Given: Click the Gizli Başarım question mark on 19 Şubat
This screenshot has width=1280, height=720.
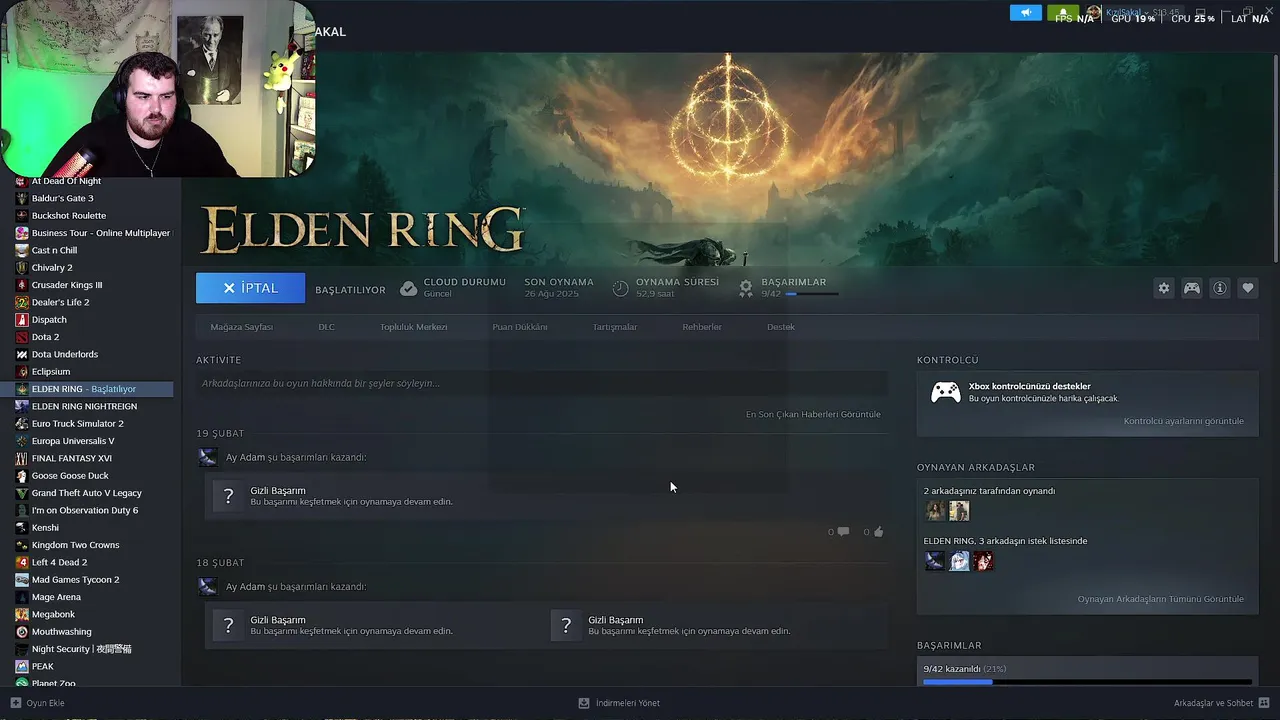Looking at the screenshot, I should coord(228,496).
